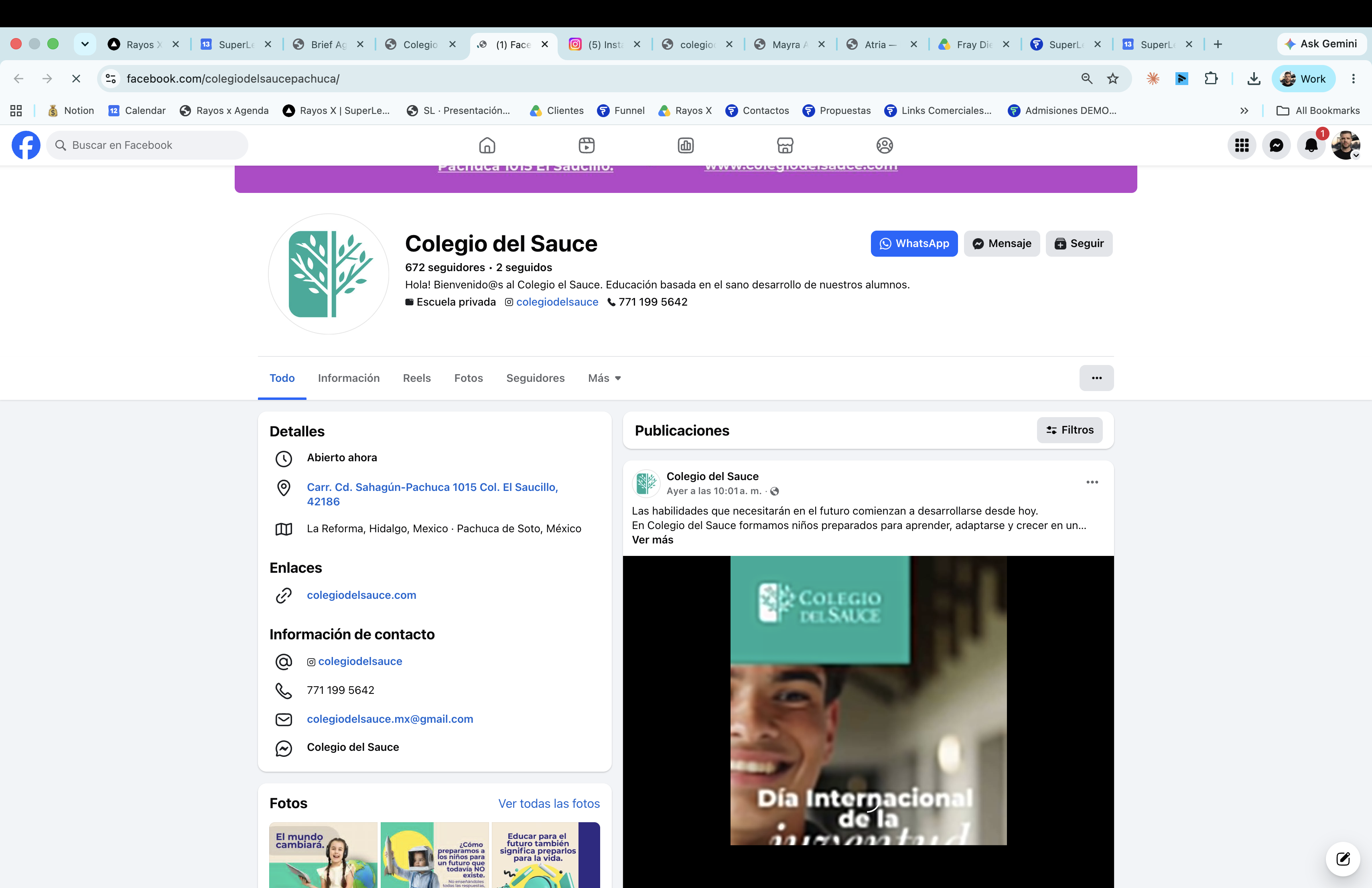This screenshot has width=1372, height=888.
Task: Open the Instagram browser tab
Action: coord(605,45)
